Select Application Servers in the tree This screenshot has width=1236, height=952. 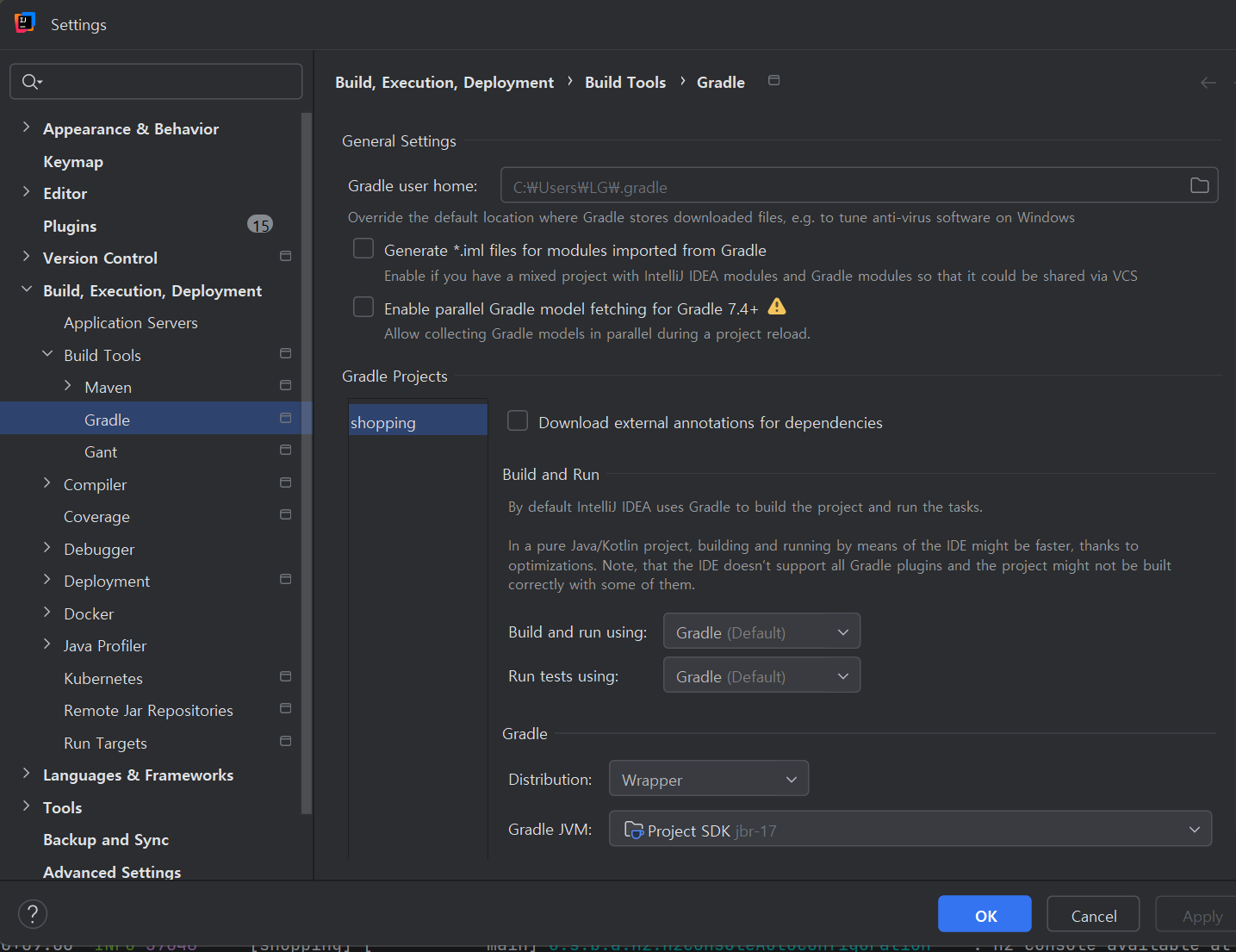[x=131, y=322]
